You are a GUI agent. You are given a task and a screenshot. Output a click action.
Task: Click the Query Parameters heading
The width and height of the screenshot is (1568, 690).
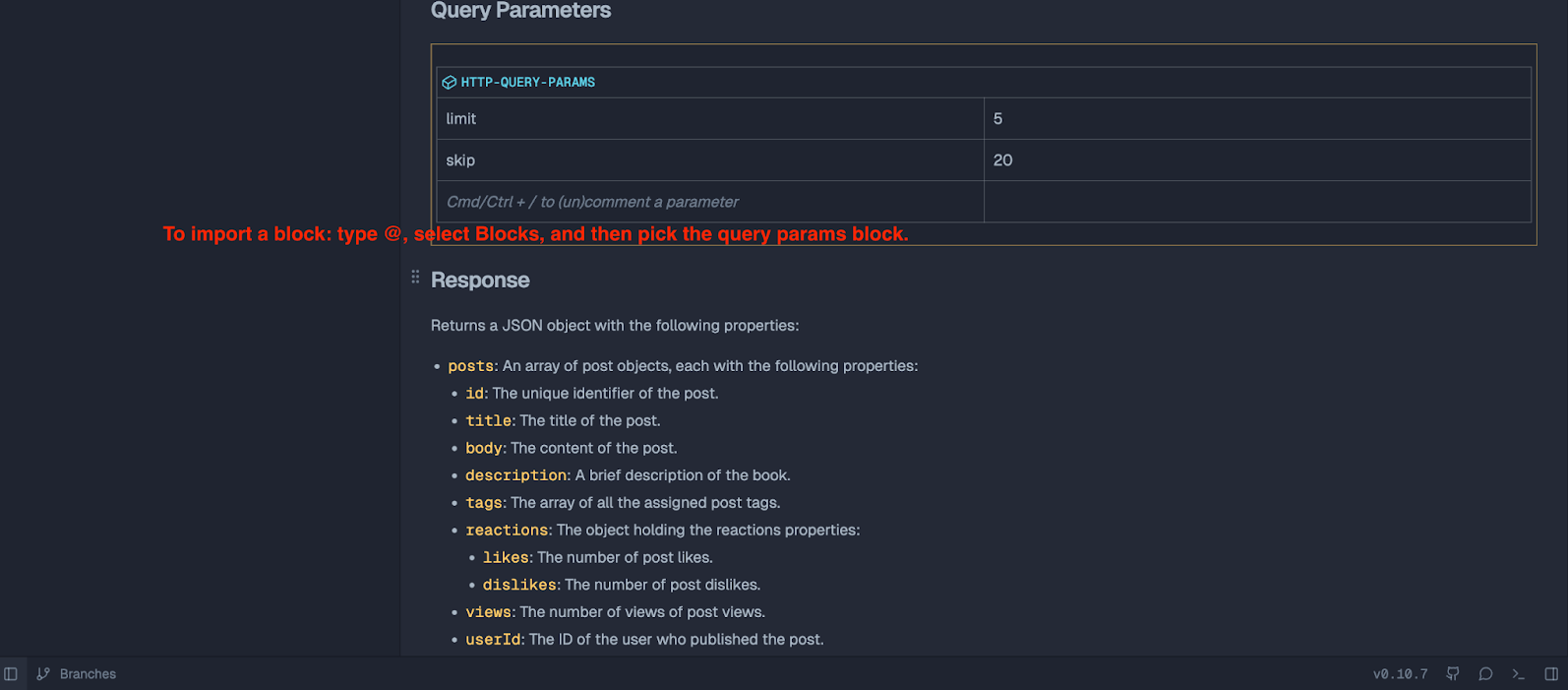click(x=520, y=11)
